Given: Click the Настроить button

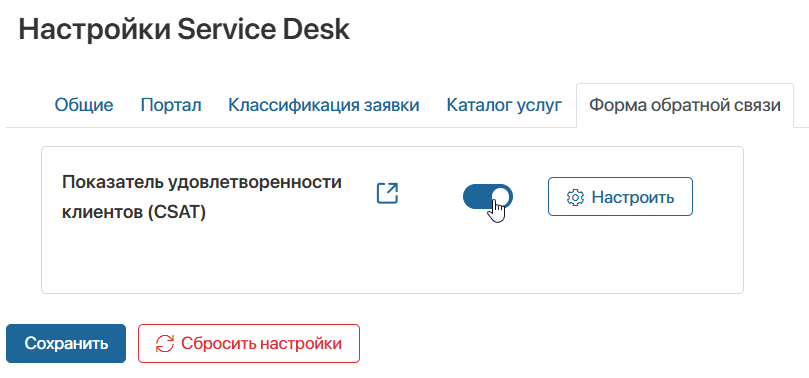Looking at the screenshot, I should pyautogui.click(x=620, y=196).
